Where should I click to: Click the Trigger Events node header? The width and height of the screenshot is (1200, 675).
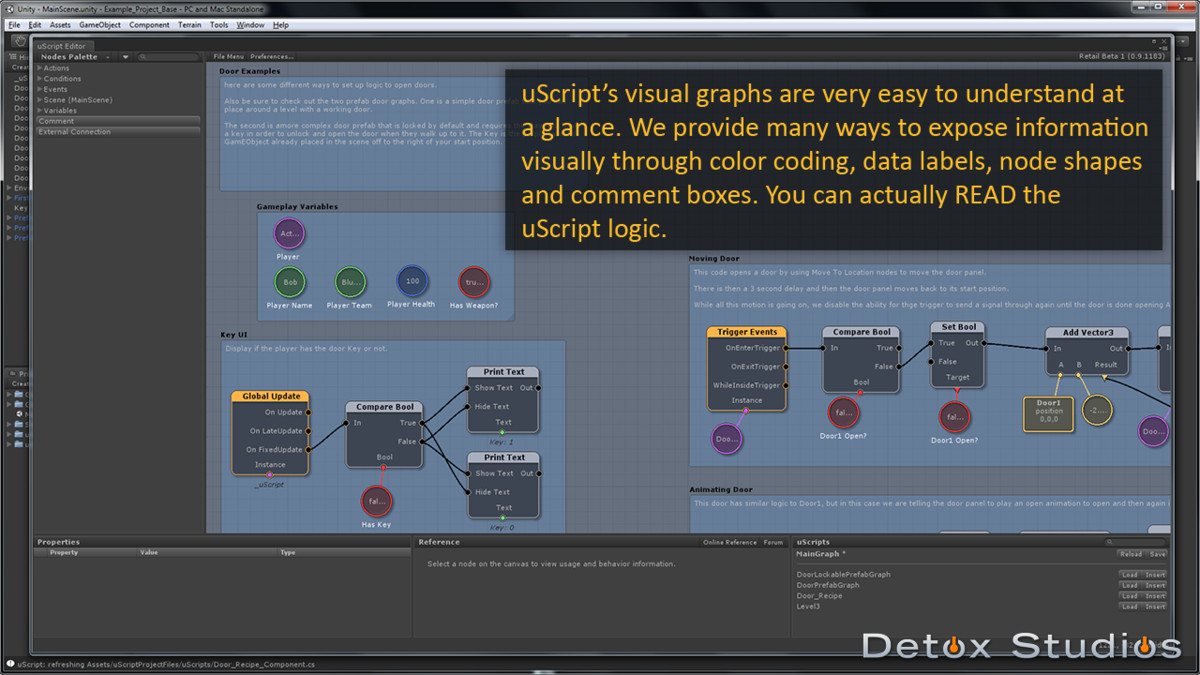[747, 332]
